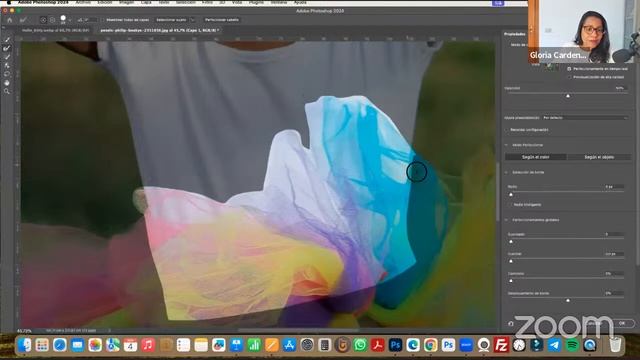The image size is (640, 360).
Task: Click the brush angle input field
Action: 91,20
